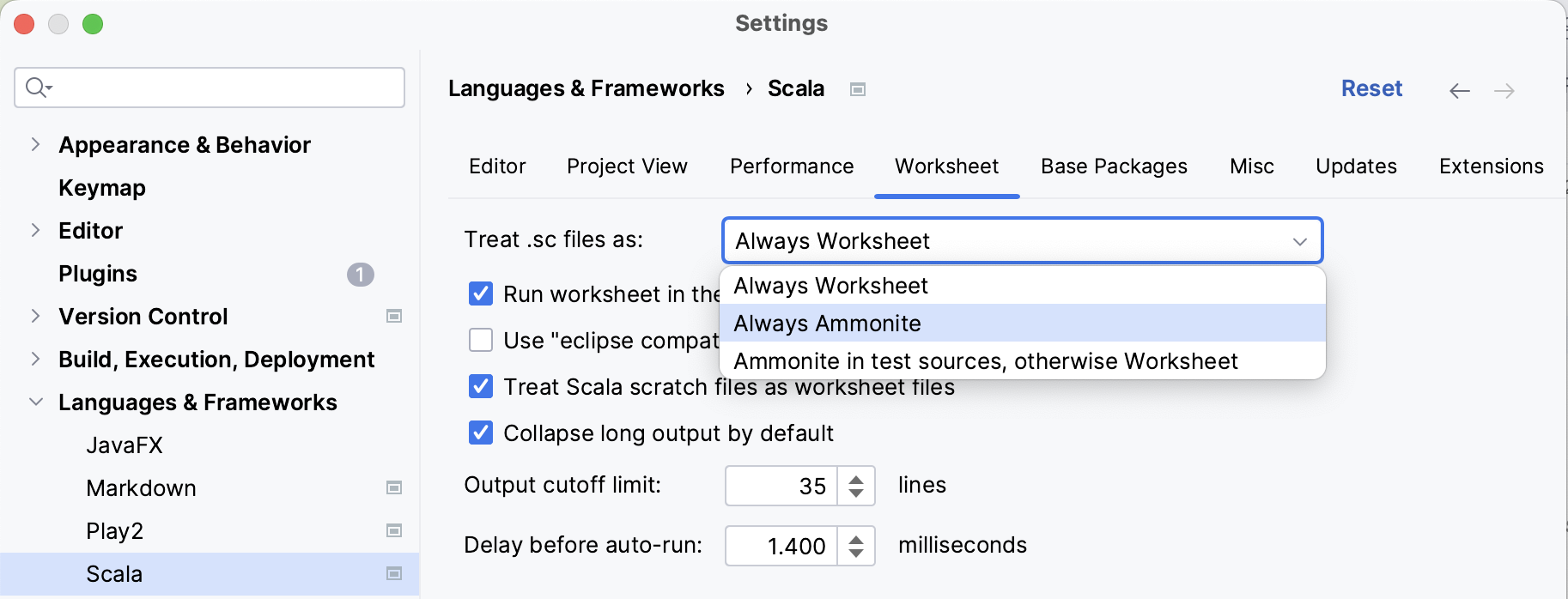The width and height of the screenshot is (1568, 599).
Task: Click the project settings icon beside Play2
Action: pos(394,531)
